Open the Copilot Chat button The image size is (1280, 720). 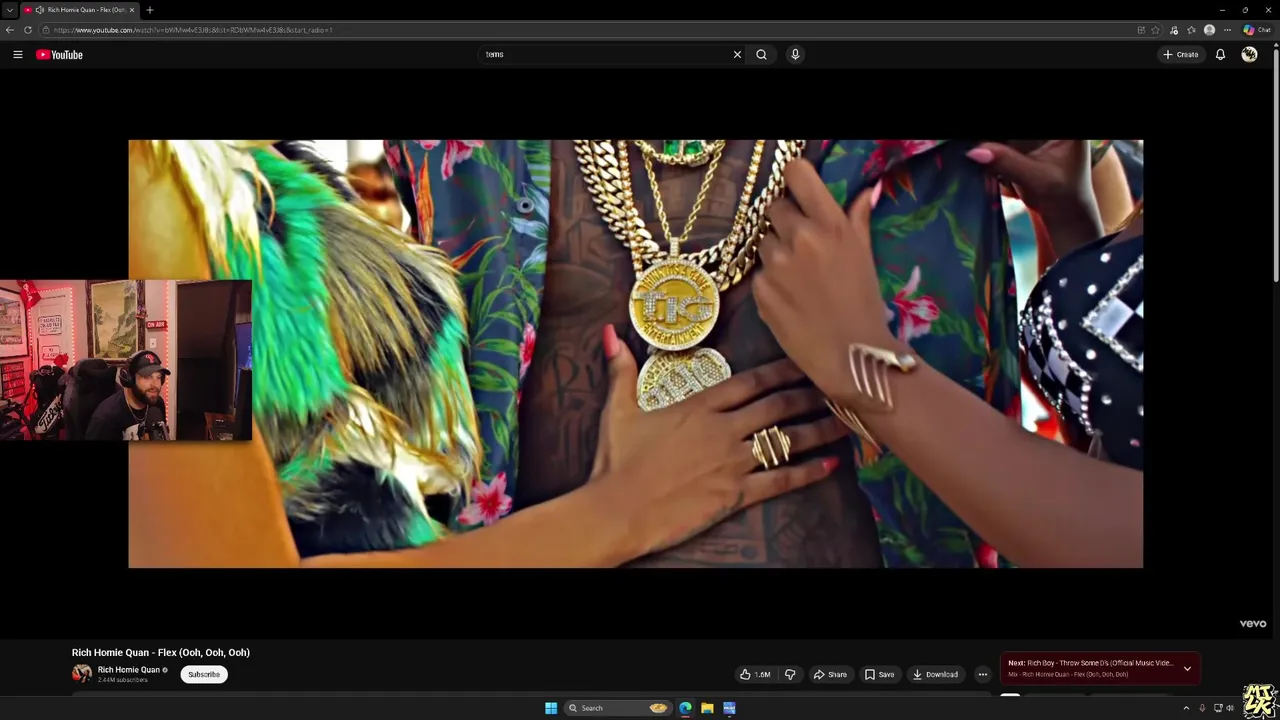pos(1257,30)
